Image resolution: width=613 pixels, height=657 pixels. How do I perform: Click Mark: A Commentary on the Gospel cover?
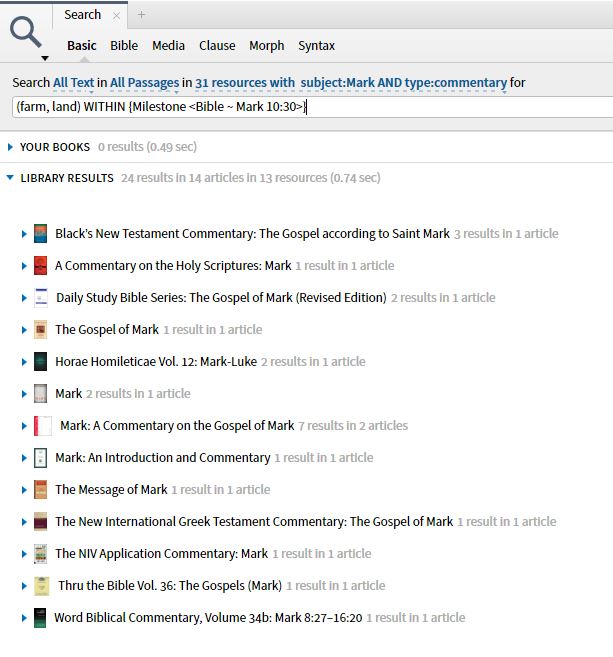tap(43, 426)
